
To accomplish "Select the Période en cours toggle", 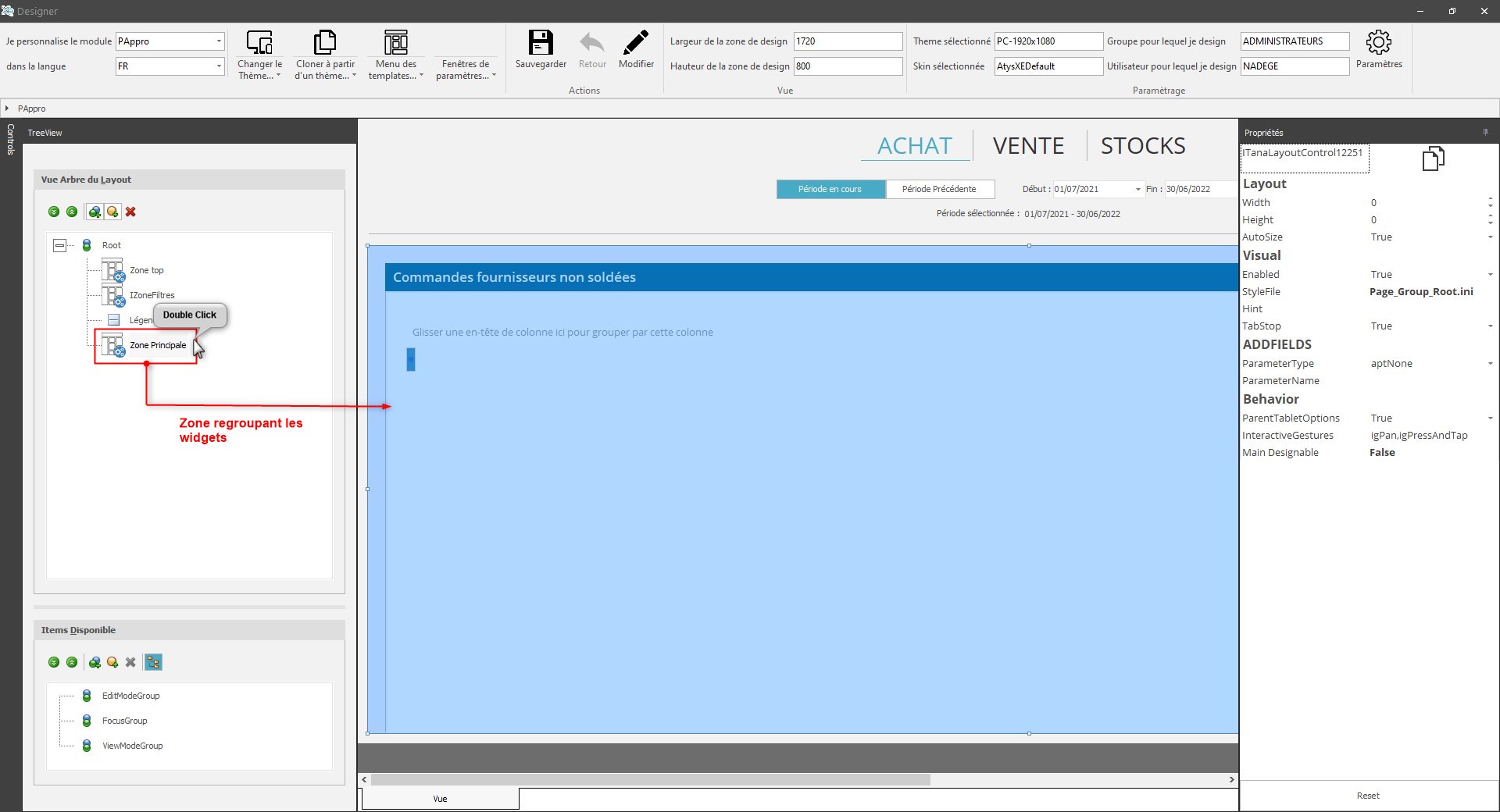I will click(x=830, y=189).
